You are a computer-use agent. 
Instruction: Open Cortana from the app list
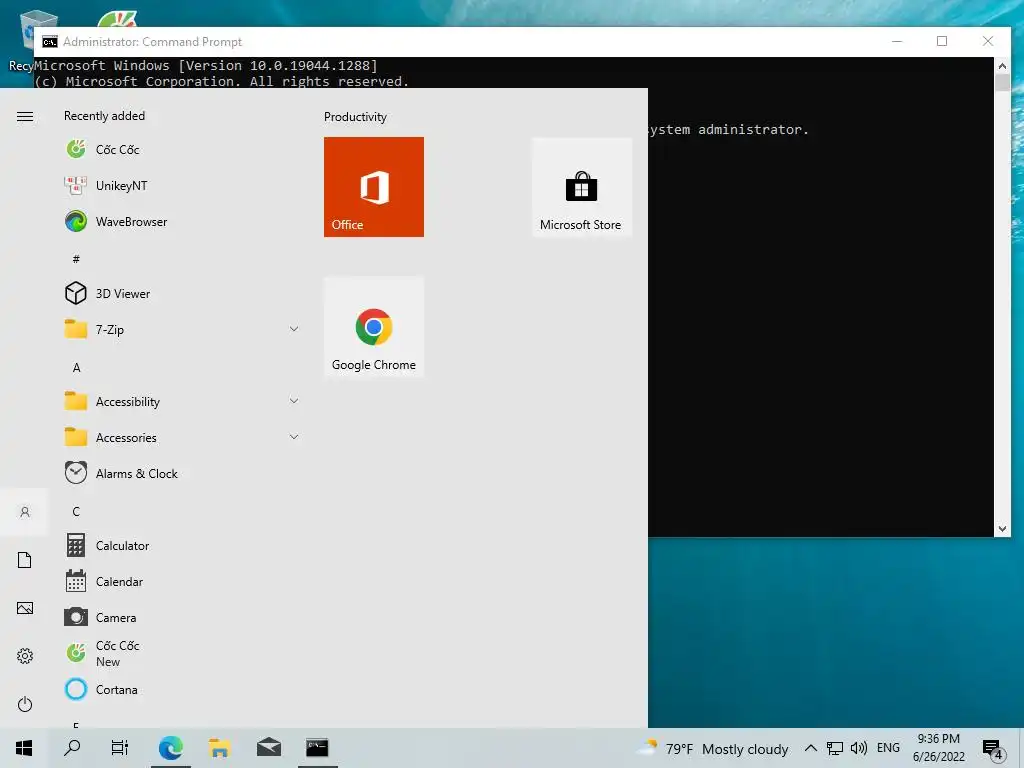coord(183,689)
